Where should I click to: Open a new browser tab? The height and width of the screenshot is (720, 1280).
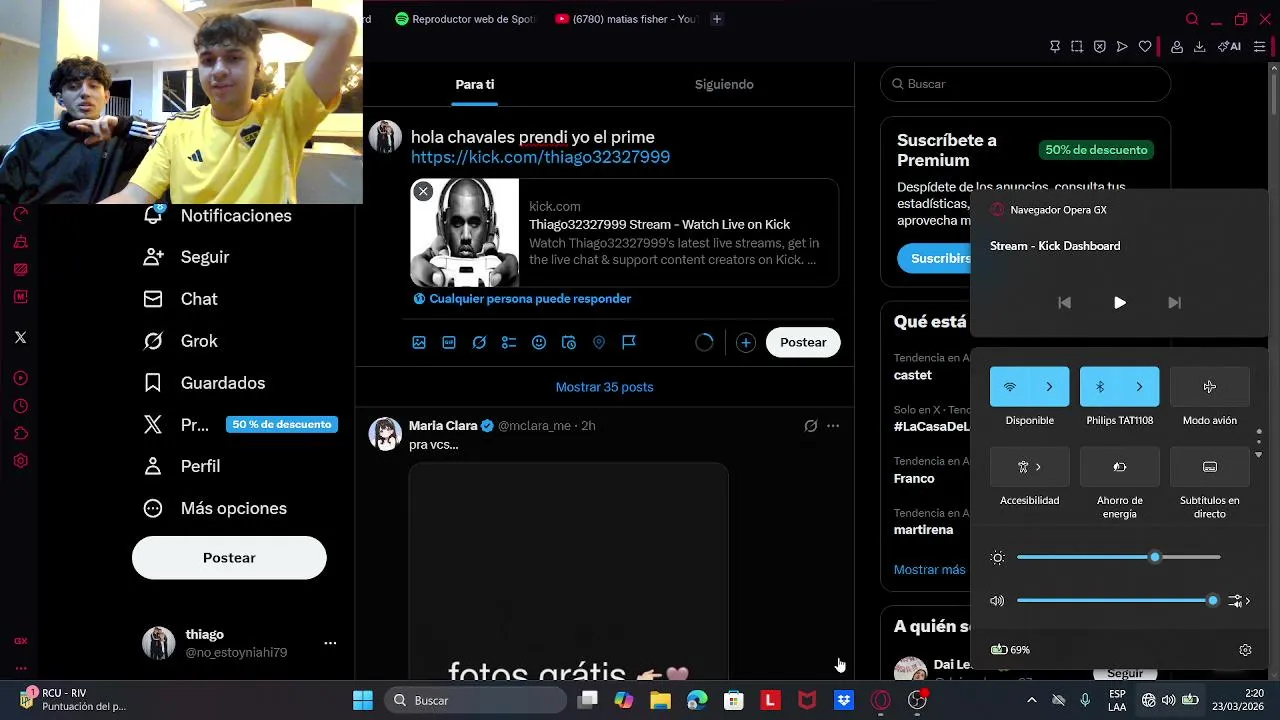[717, 19]
